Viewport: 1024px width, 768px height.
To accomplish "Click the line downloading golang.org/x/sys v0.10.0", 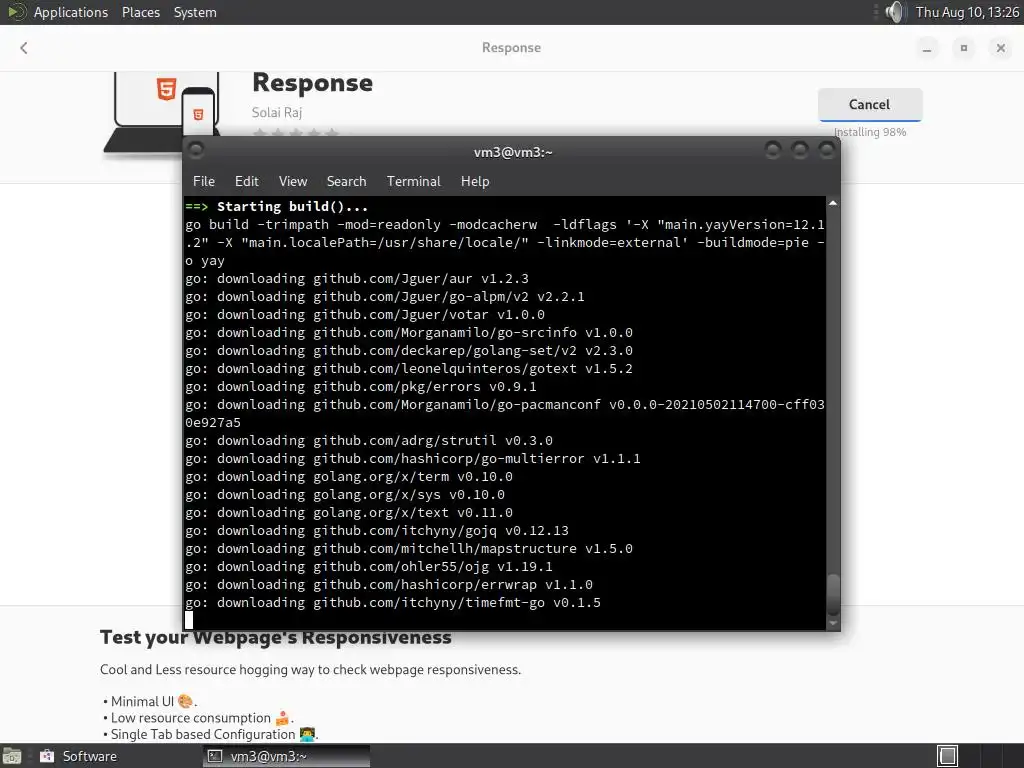I will coord(345,494).
